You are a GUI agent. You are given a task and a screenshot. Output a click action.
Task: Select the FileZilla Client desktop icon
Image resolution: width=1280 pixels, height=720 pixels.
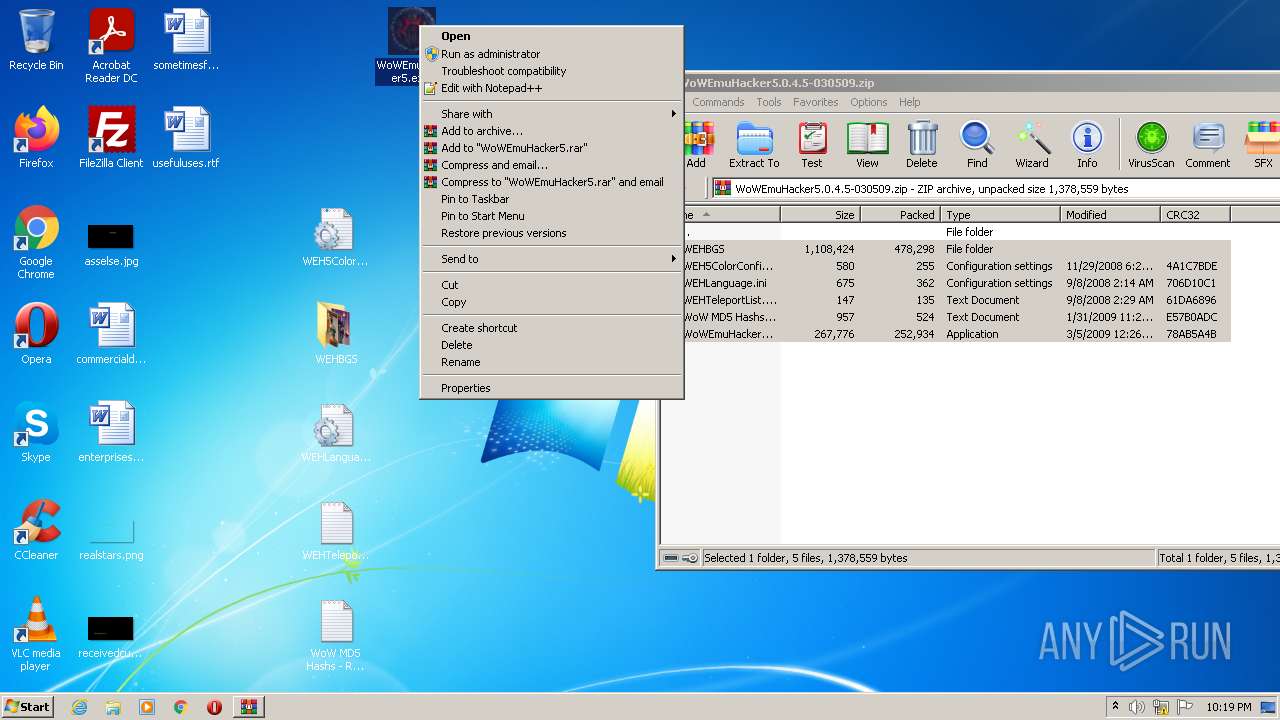111,138
